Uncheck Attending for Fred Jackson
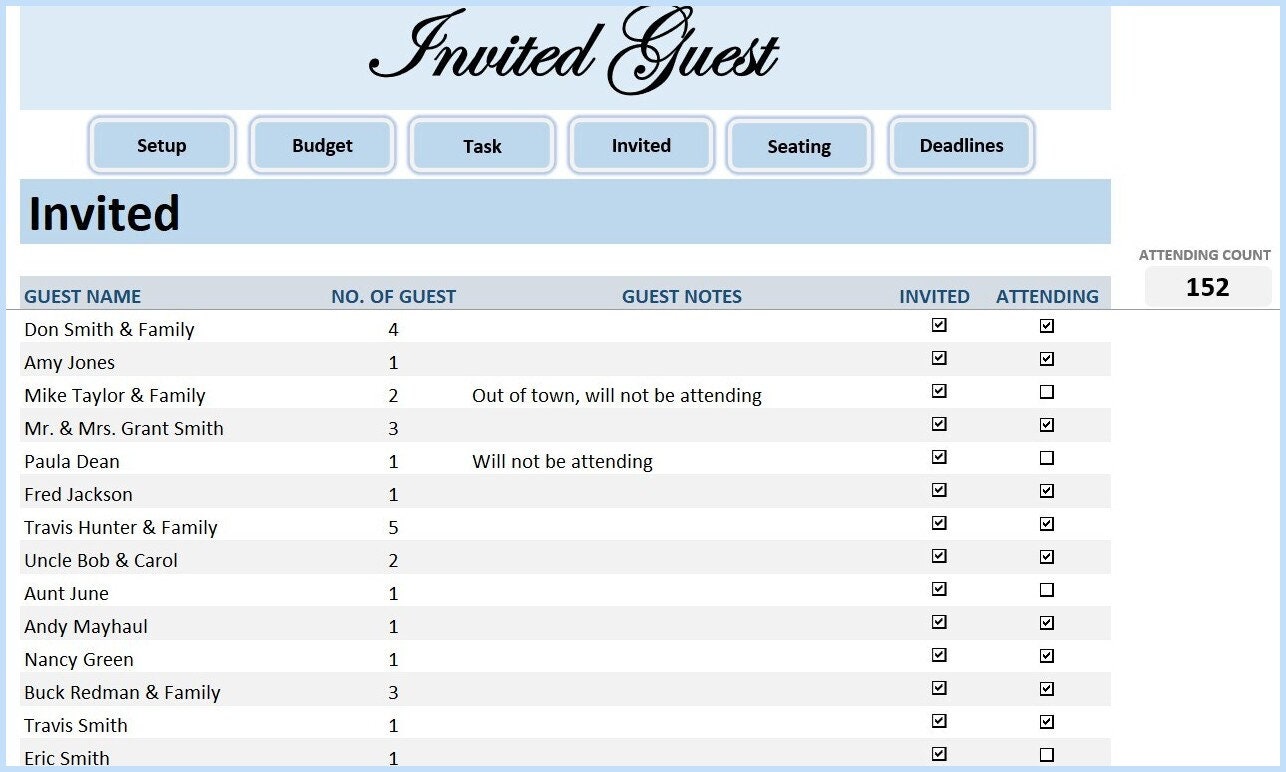Viewport: 1286px width, 772px height. [1047, 491]
